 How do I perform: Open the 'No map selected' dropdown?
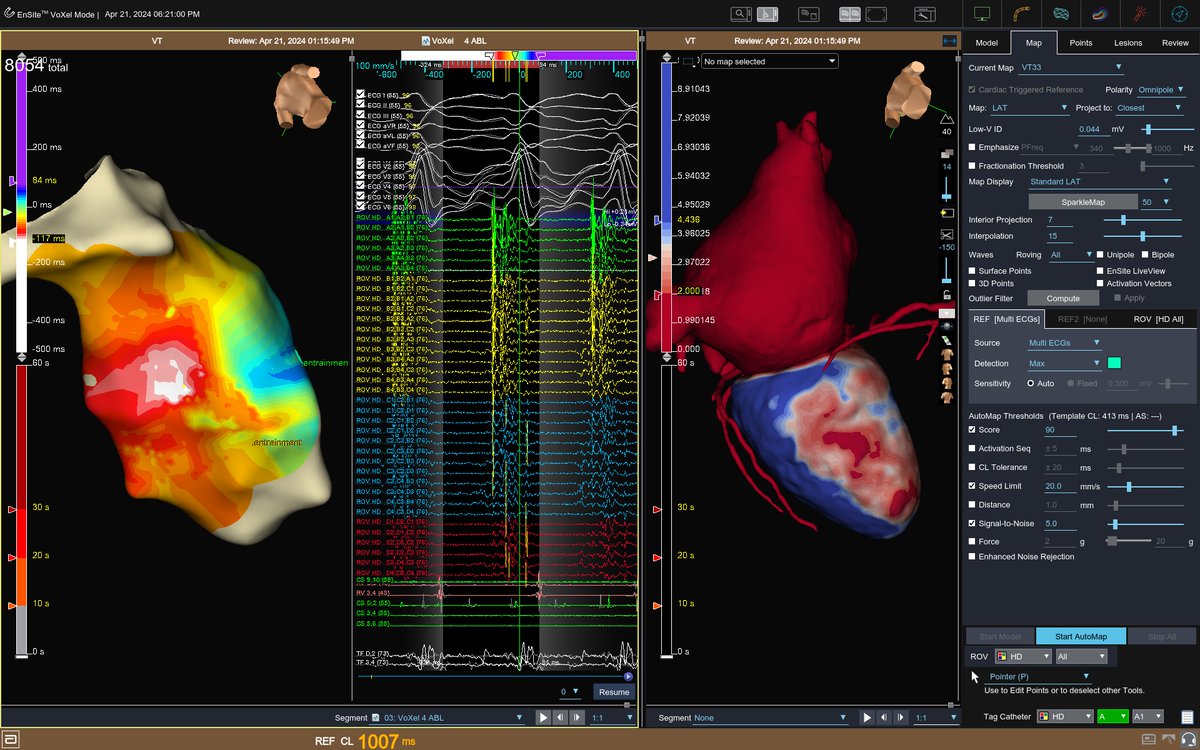pyautogui.click(x=768, y=61)
